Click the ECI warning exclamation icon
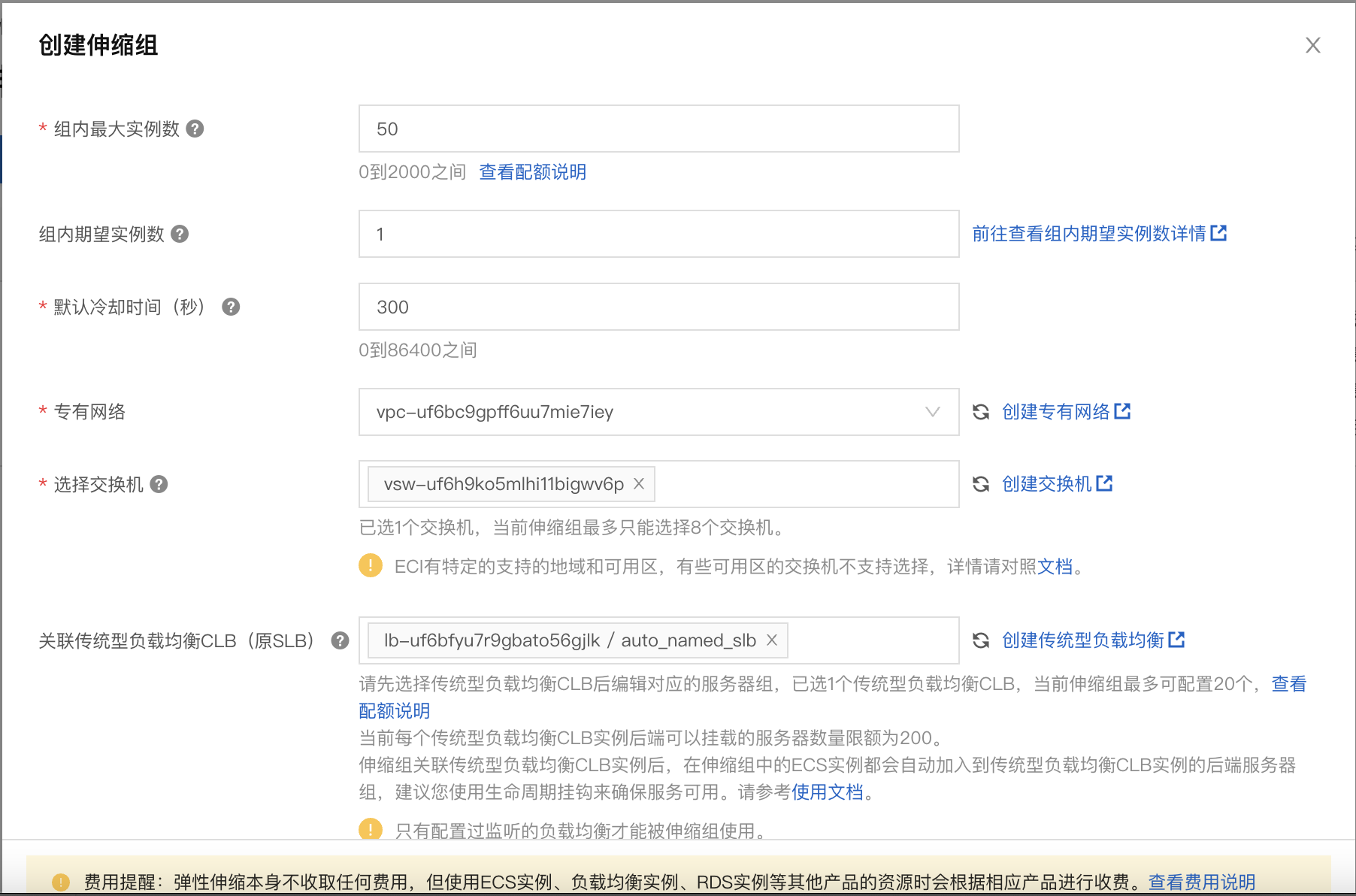Image resolution: width=1356 pixels, height=896 pixels. (x=371, y=565)
